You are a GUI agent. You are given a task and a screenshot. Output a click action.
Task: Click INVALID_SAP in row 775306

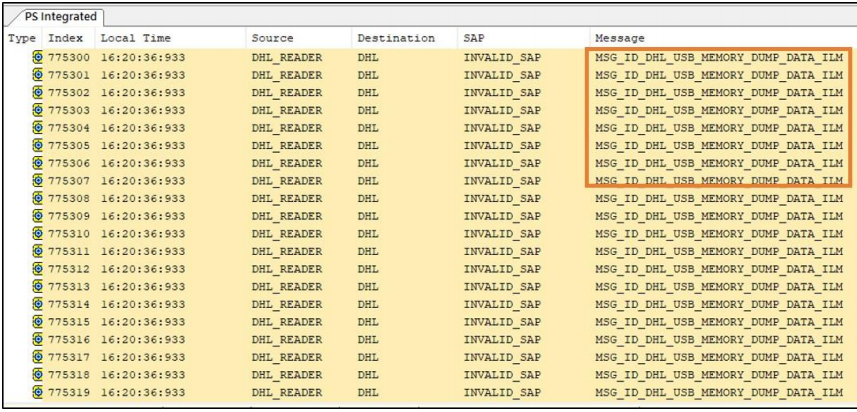tap(502, 163)
